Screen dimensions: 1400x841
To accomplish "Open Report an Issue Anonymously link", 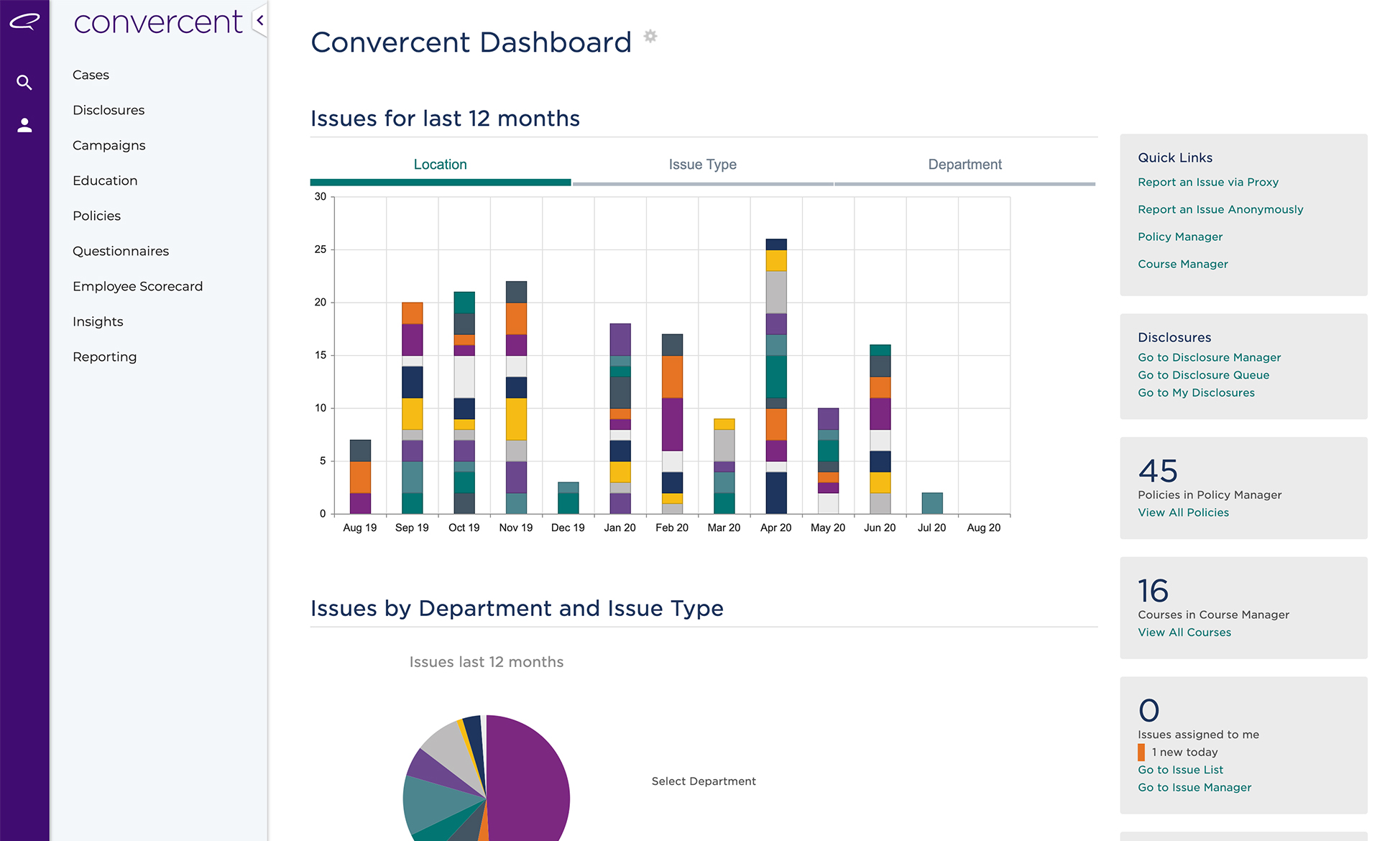I will coord(1220,209).
